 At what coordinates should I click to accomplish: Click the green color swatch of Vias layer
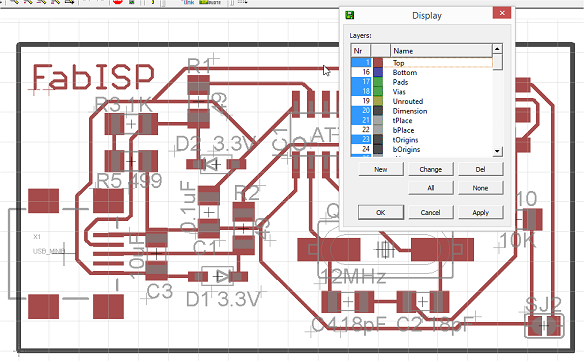(378, 92)
